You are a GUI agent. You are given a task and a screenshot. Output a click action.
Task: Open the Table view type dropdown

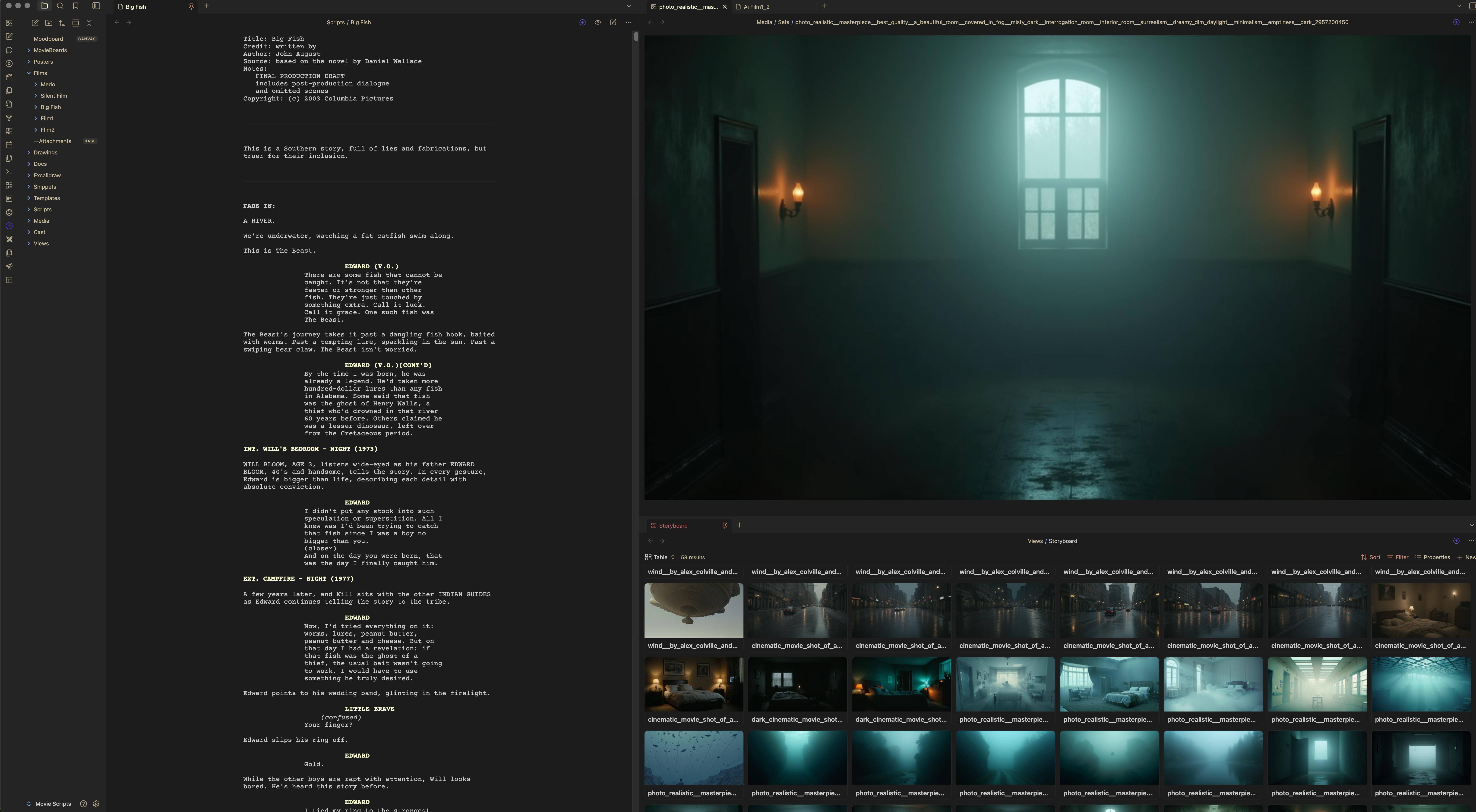[x=660, y=557]
